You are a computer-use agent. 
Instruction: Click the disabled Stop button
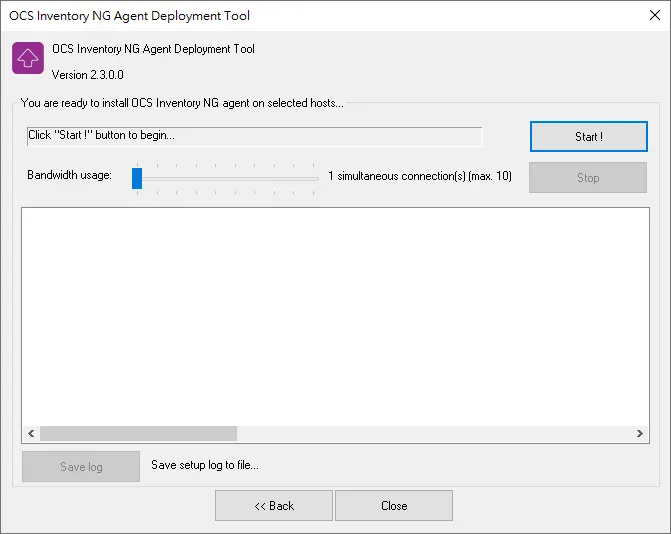[588, 178]
